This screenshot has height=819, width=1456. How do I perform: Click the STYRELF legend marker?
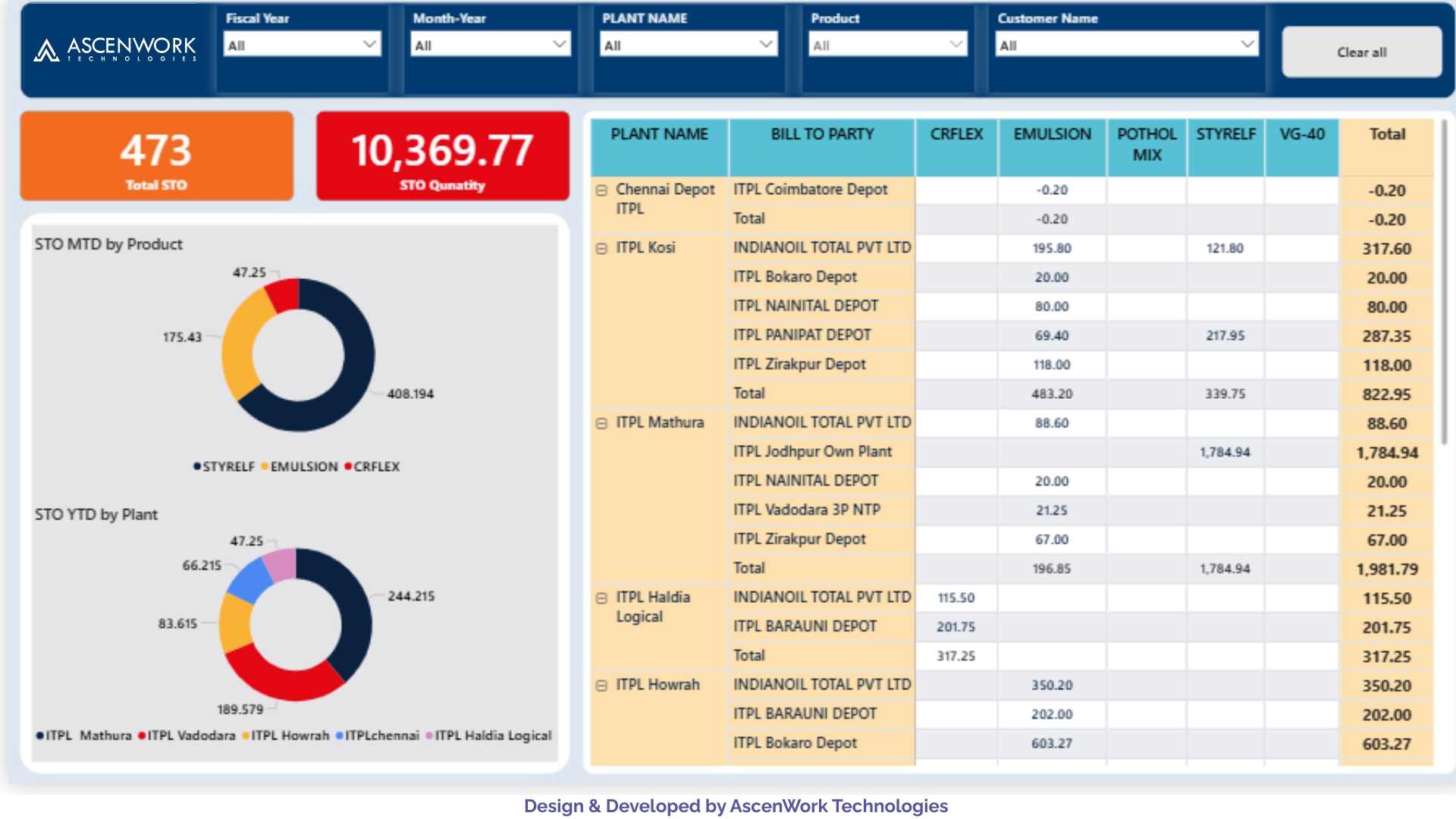(197, 466)
